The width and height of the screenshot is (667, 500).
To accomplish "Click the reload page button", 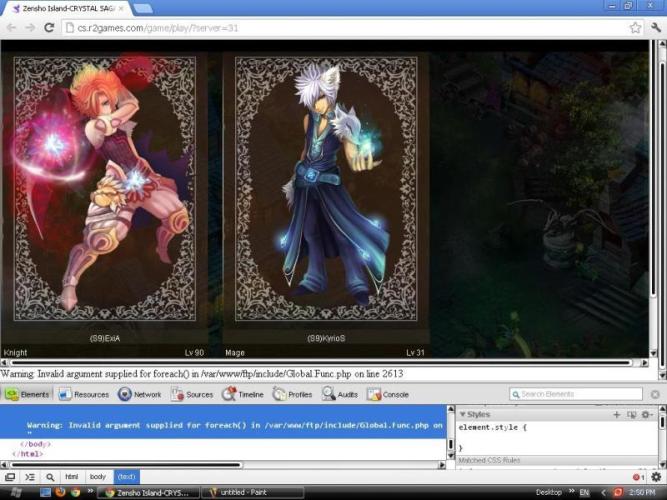I will click(x=49, y=27).
